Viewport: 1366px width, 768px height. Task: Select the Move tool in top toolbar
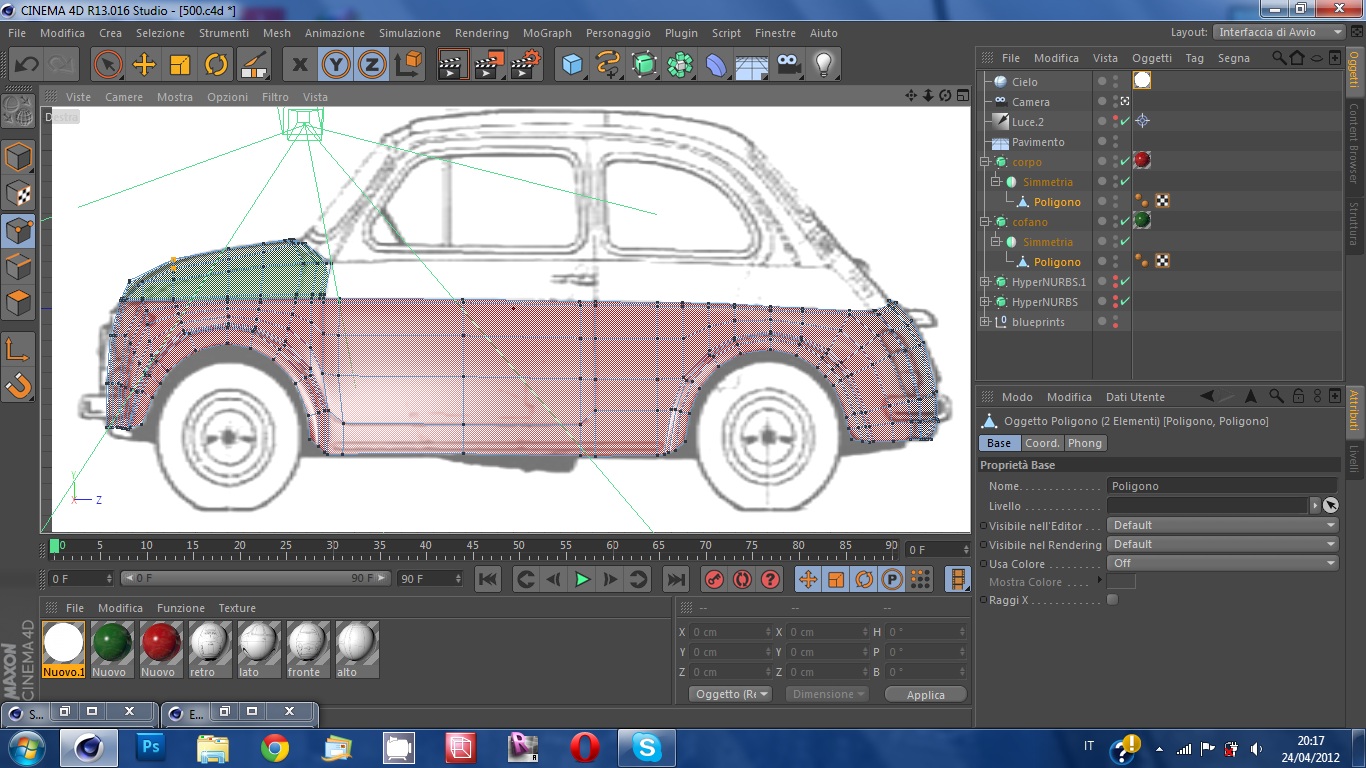tap(144, 65)
